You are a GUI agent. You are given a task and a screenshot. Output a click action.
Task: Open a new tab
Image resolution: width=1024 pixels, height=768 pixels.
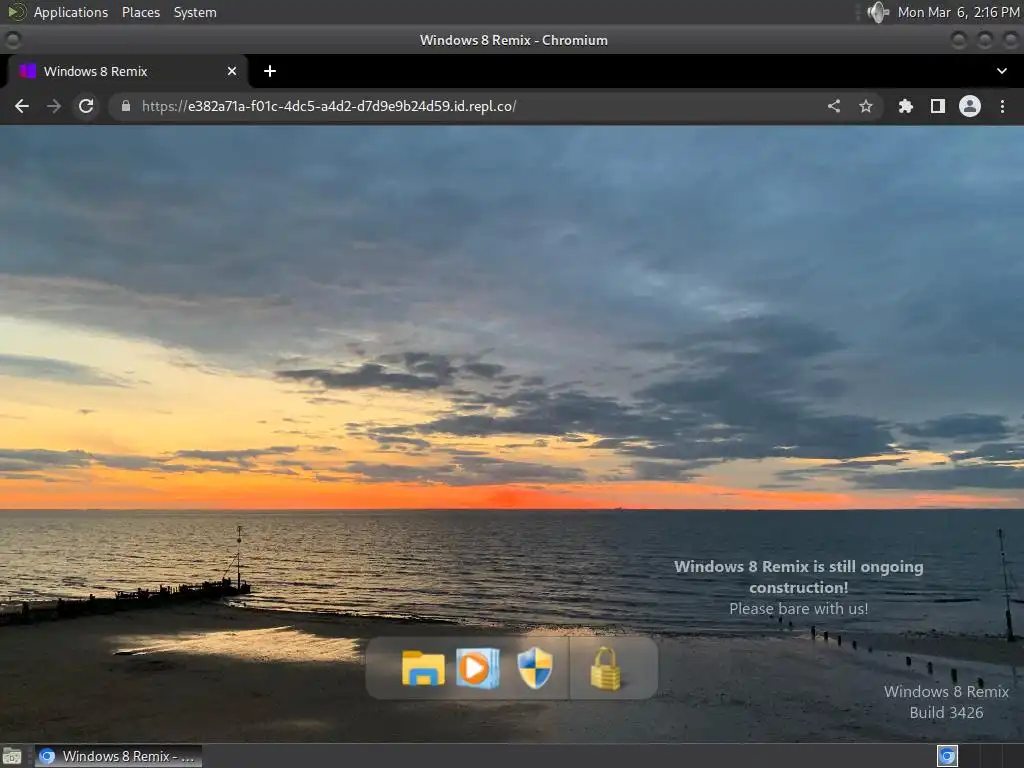tap(270, 71)
